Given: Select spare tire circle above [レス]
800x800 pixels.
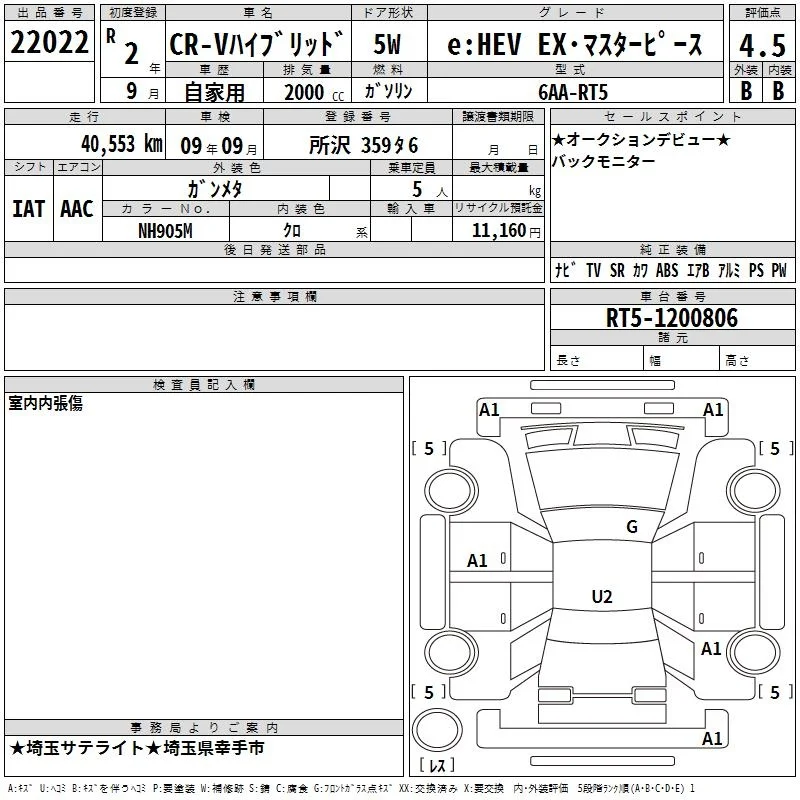Looking at the screenshot, I should pyautogui.click(x=437, y=730).
